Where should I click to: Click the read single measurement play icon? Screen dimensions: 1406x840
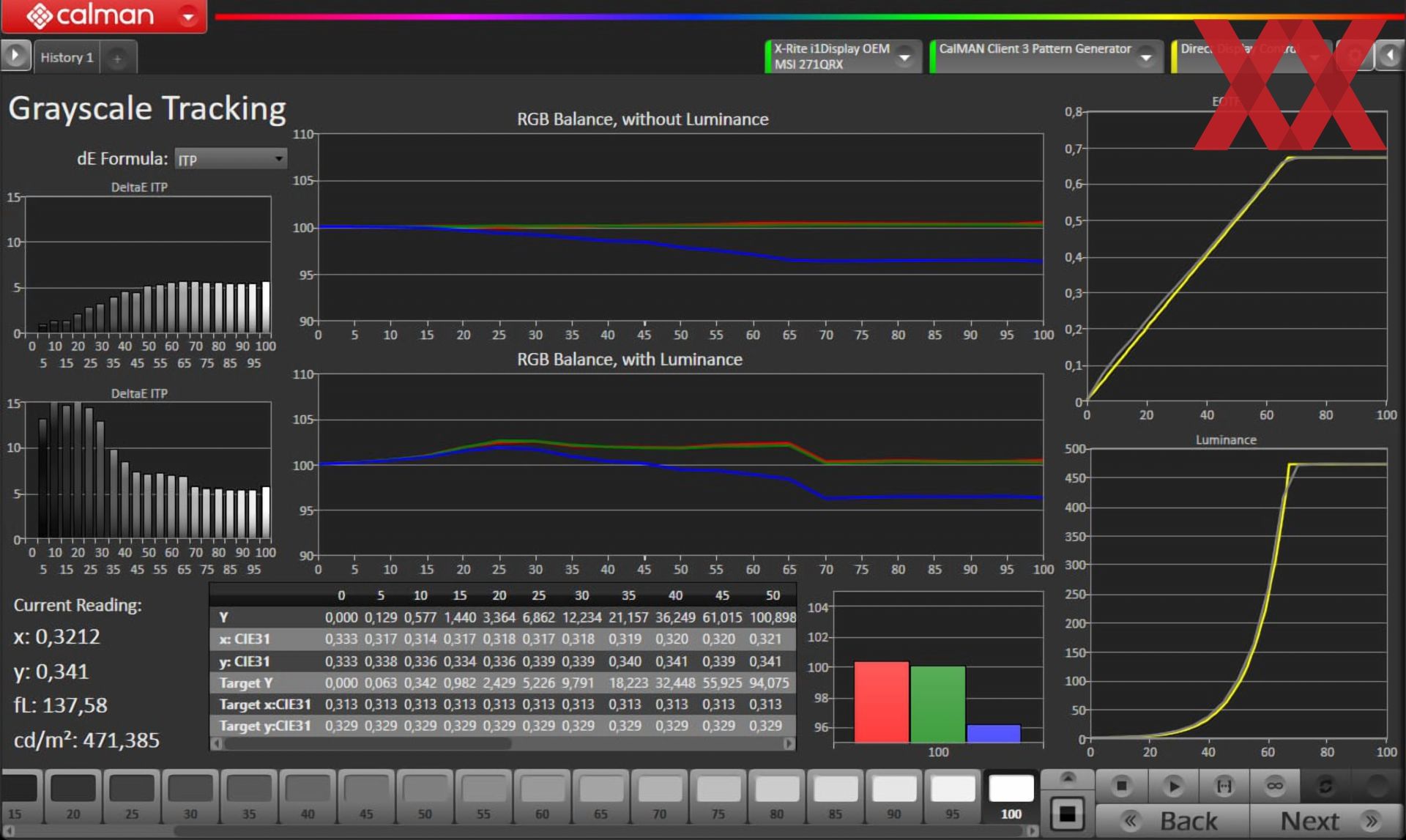point(1173,786)
